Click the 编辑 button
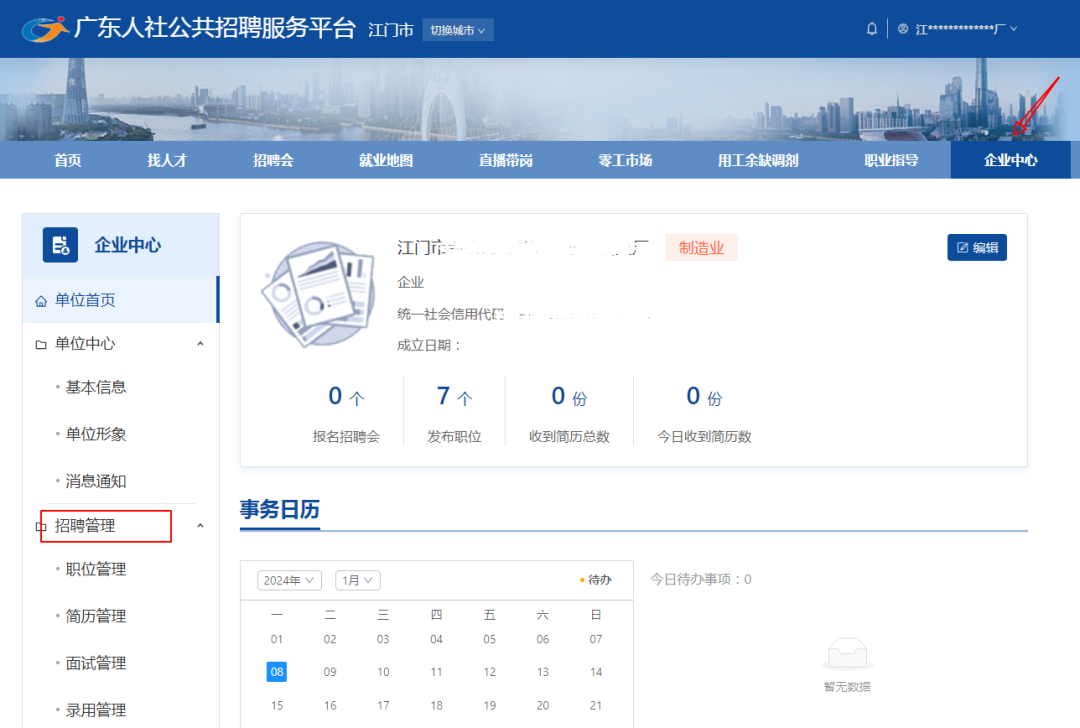The width and height of the screenshot is (1080, 728). click(977, 247)
